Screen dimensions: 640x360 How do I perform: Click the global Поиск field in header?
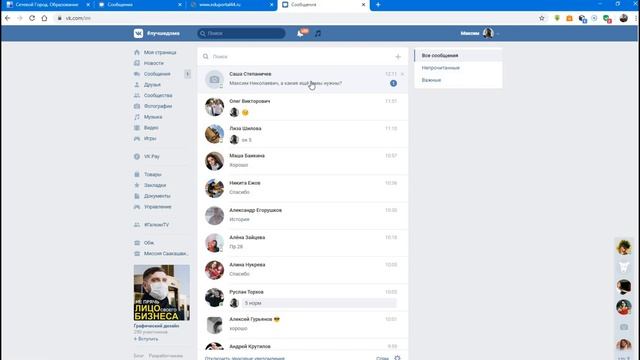(241, 33)
